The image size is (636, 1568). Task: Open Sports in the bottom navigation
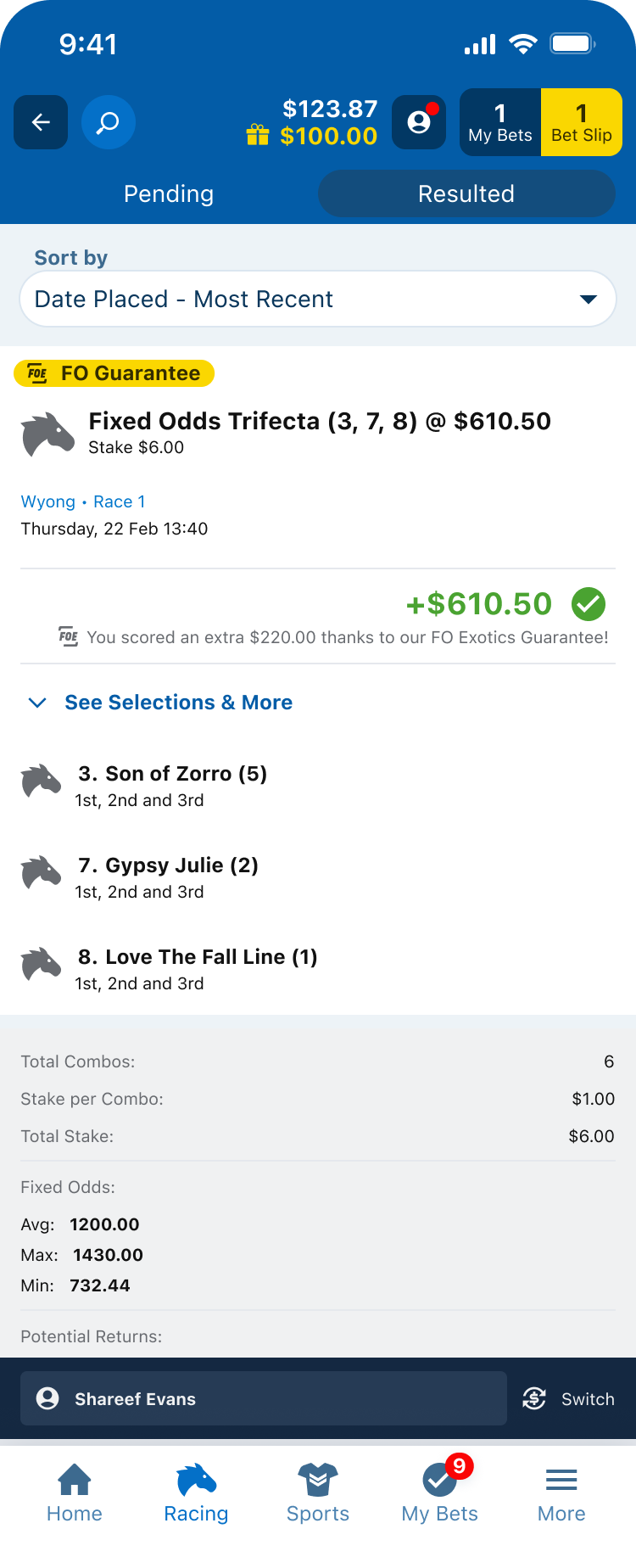318,1495
